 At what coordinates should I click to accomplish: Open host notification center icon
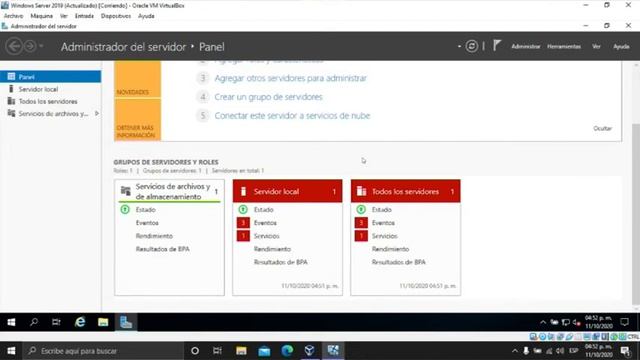tap(624, 351)
